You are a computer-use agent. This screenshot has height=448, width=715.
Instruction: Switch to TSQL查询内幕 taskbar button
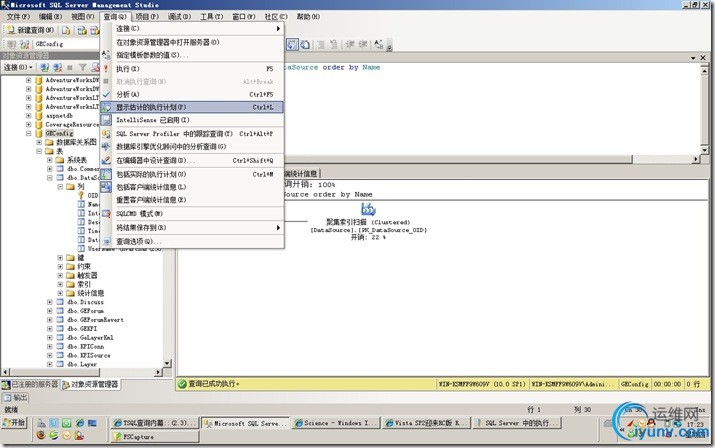coord(155,423)
